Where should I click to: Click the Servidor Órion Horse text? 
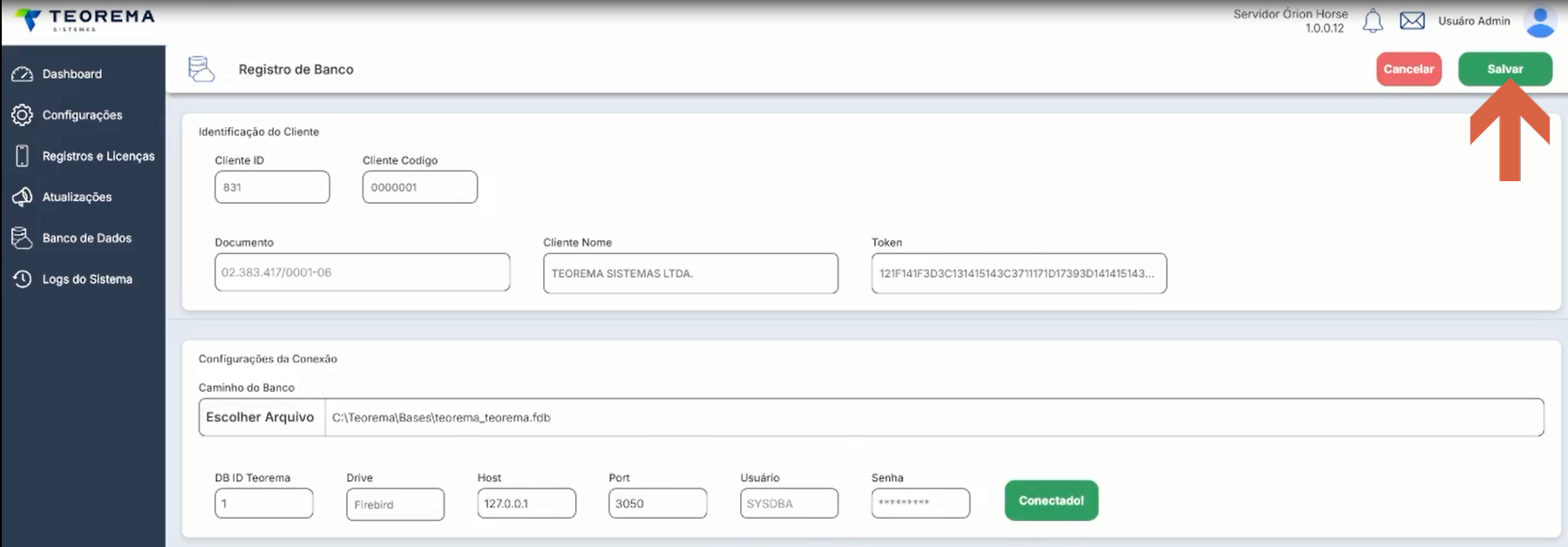point(1290,14)
